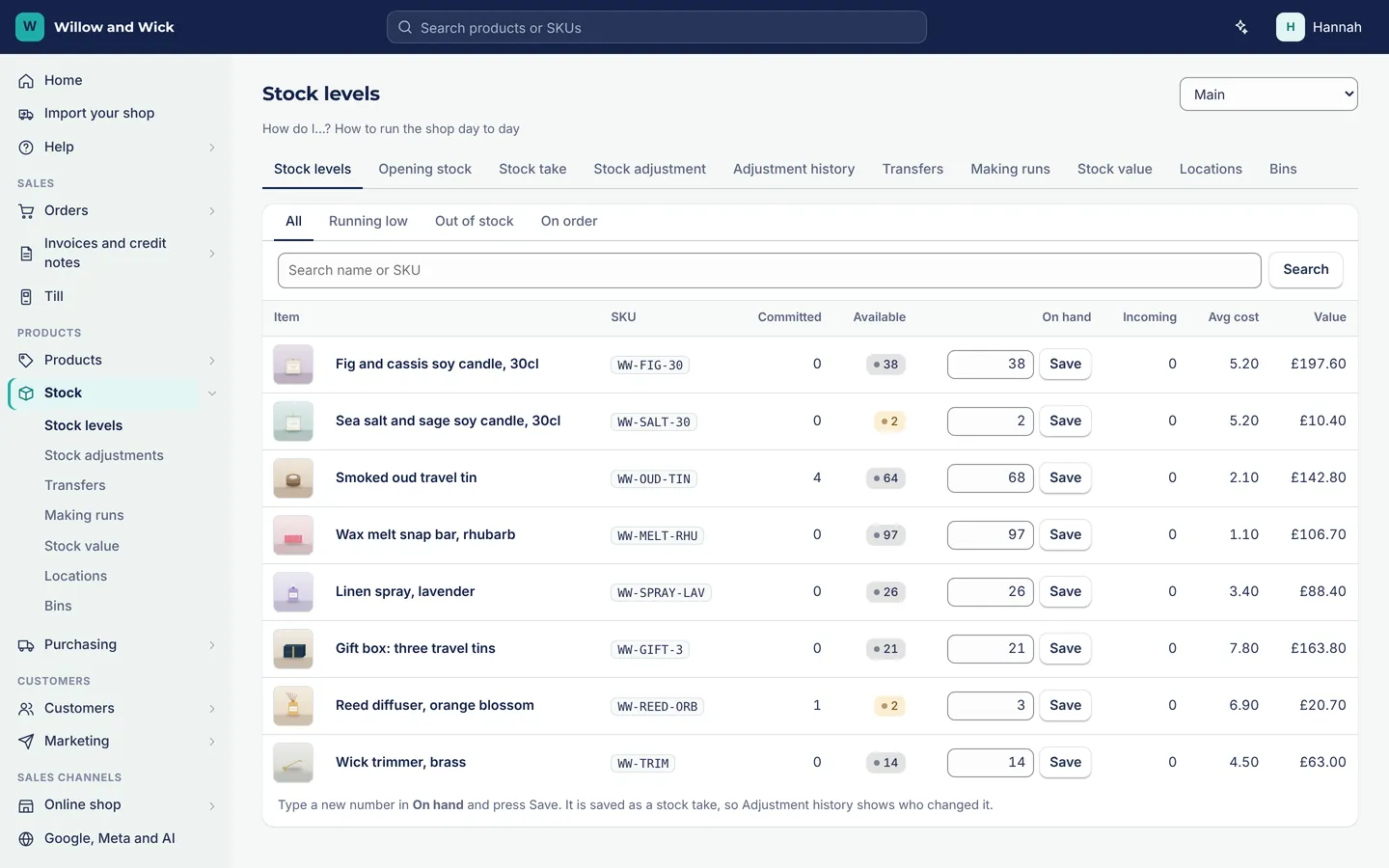The image size is (1389, 868).
Task: Expand the Customers submenu chevron
Action: coord(212,709)
